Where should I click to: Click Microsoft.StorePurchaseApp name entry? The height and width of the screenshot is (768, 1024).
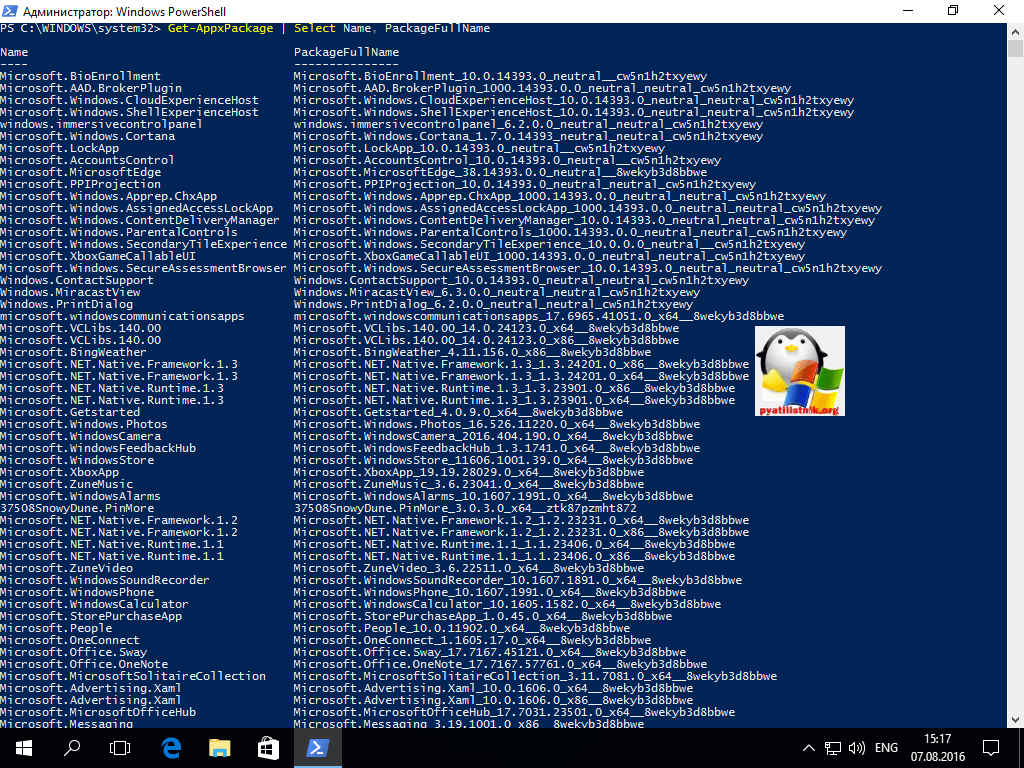click(x=91, y=616)
